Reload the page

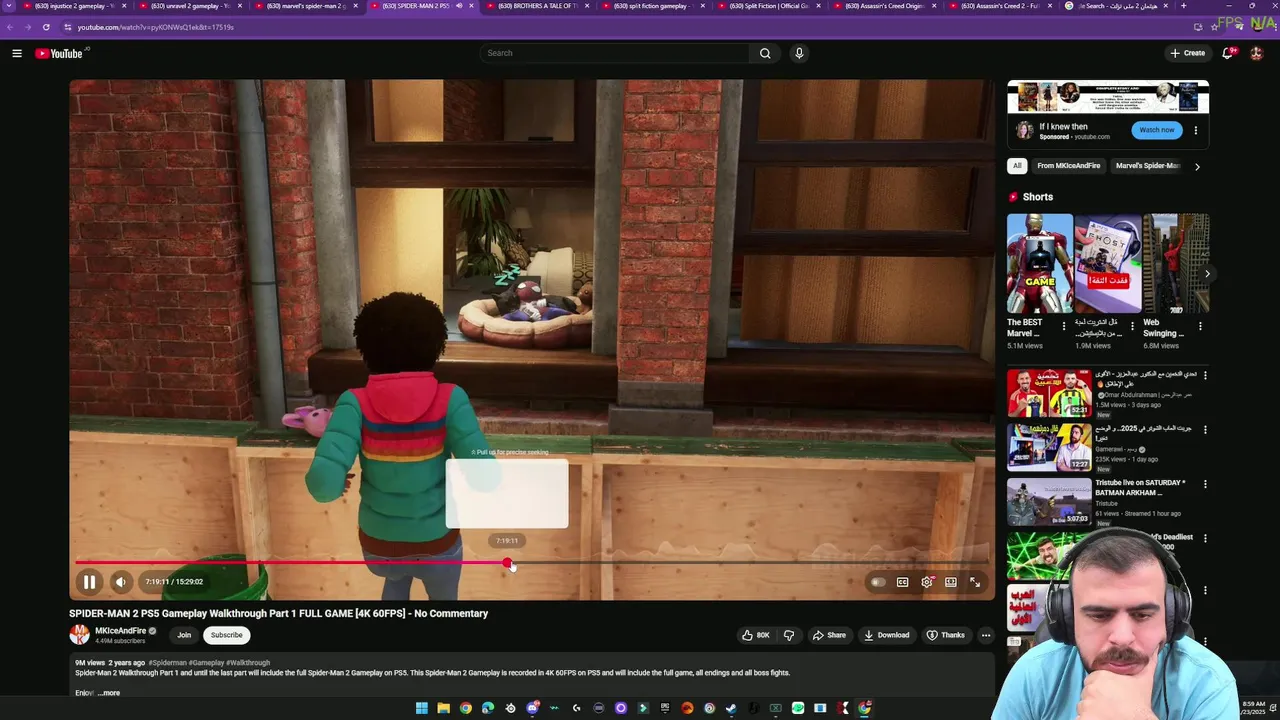[x=46, y=27]
